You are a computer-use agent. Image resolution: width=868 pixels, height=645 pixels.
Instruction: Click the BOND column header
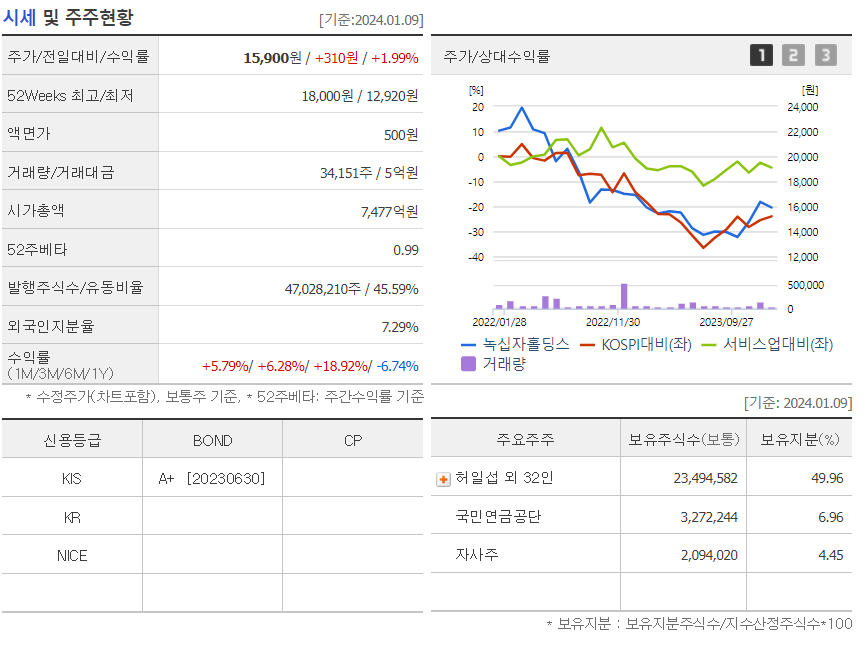click(x=213, y=441)
